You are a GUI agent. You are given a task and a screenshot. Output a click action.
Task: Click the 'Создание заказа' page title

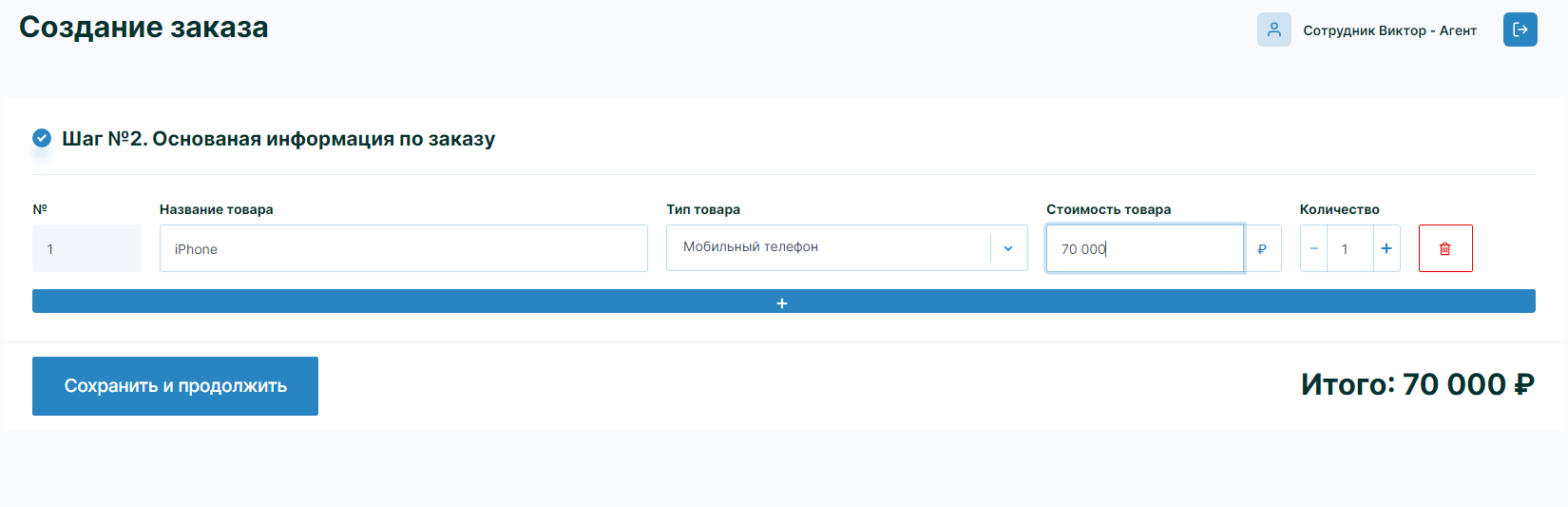coord(143,28)
